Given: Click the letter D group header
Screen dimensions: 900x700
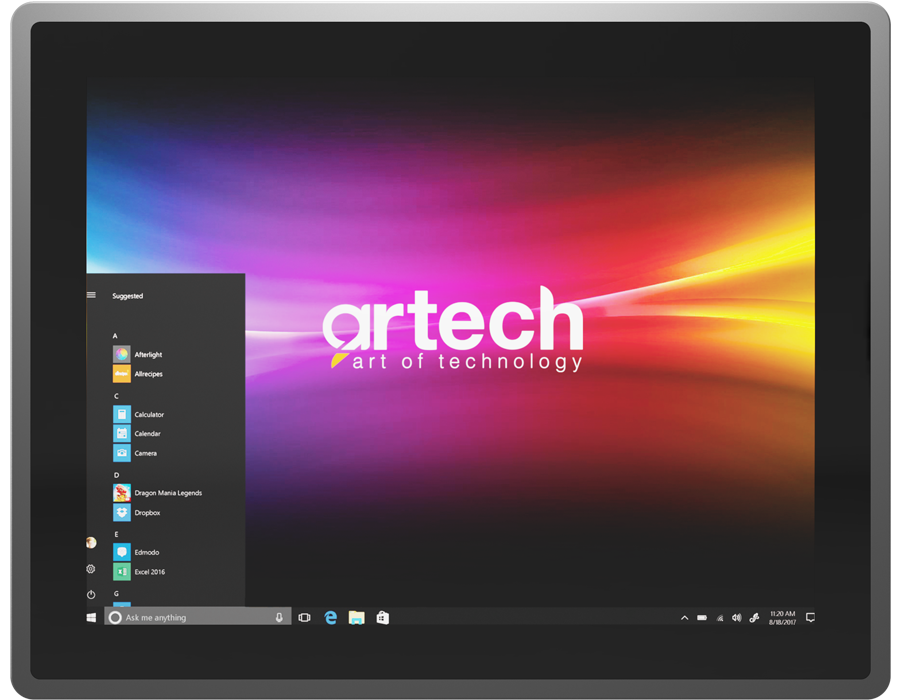Looking at the screenshot, I should [116, 475].
